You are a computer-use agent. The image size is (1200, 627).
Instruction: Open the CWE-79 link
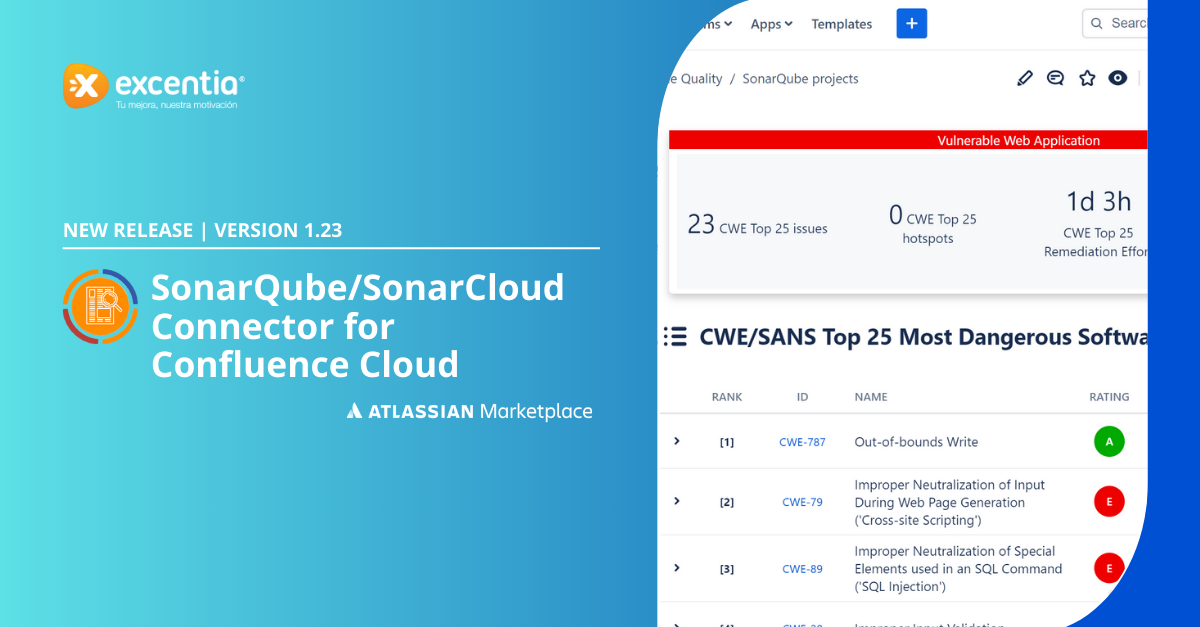click(x=802, y=502)
